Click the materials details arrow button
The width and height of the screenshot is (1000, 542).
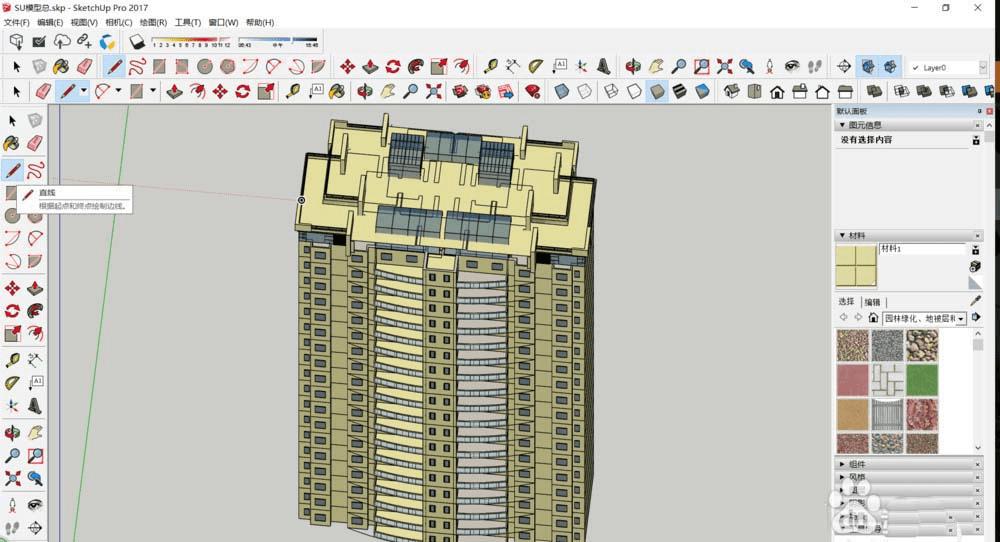(976, 317)
